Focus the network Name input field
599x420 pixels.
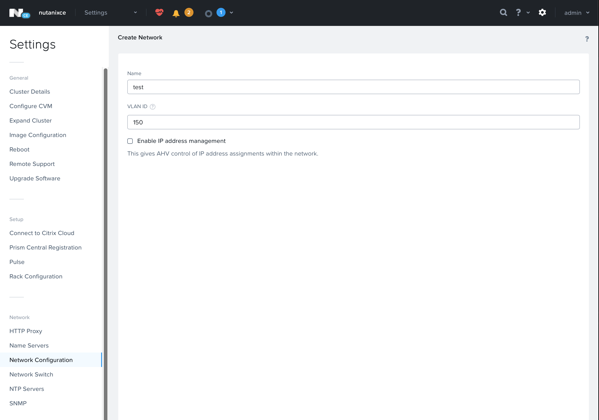[353, 87]
